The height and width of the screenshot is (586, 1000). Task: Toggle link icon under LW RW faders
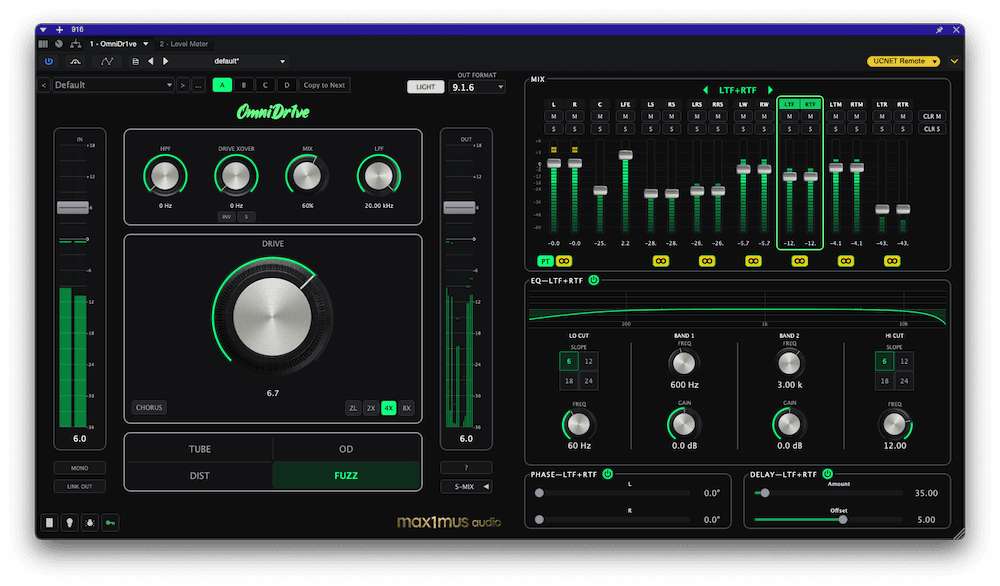pos(753,261)
